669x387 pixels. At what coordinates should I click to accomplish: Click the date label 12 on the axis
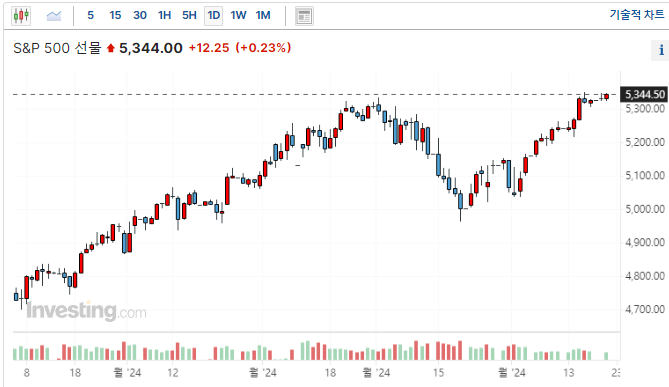[173, 373]
